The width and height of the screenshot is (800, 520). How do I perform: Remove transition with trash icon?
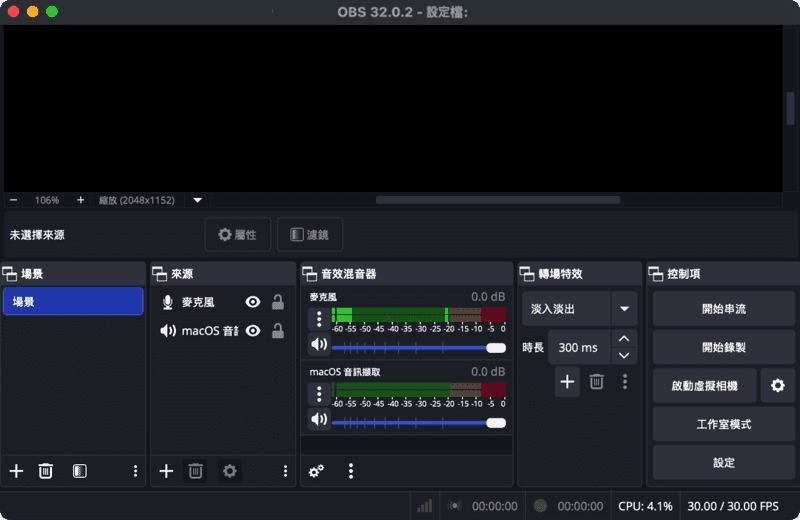[x=596, y=382]
